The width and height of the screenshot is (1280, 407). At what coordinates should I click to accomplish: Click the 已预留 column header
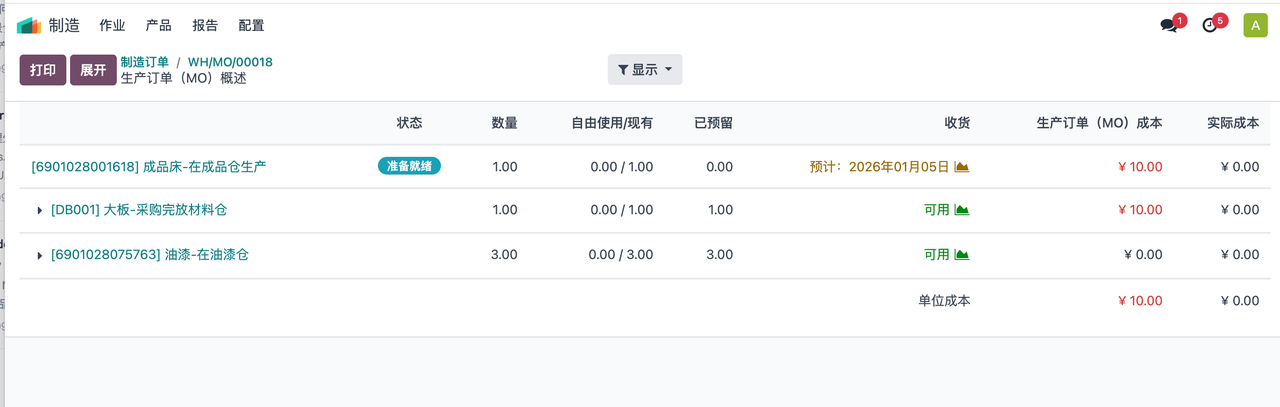coord(713,123)
